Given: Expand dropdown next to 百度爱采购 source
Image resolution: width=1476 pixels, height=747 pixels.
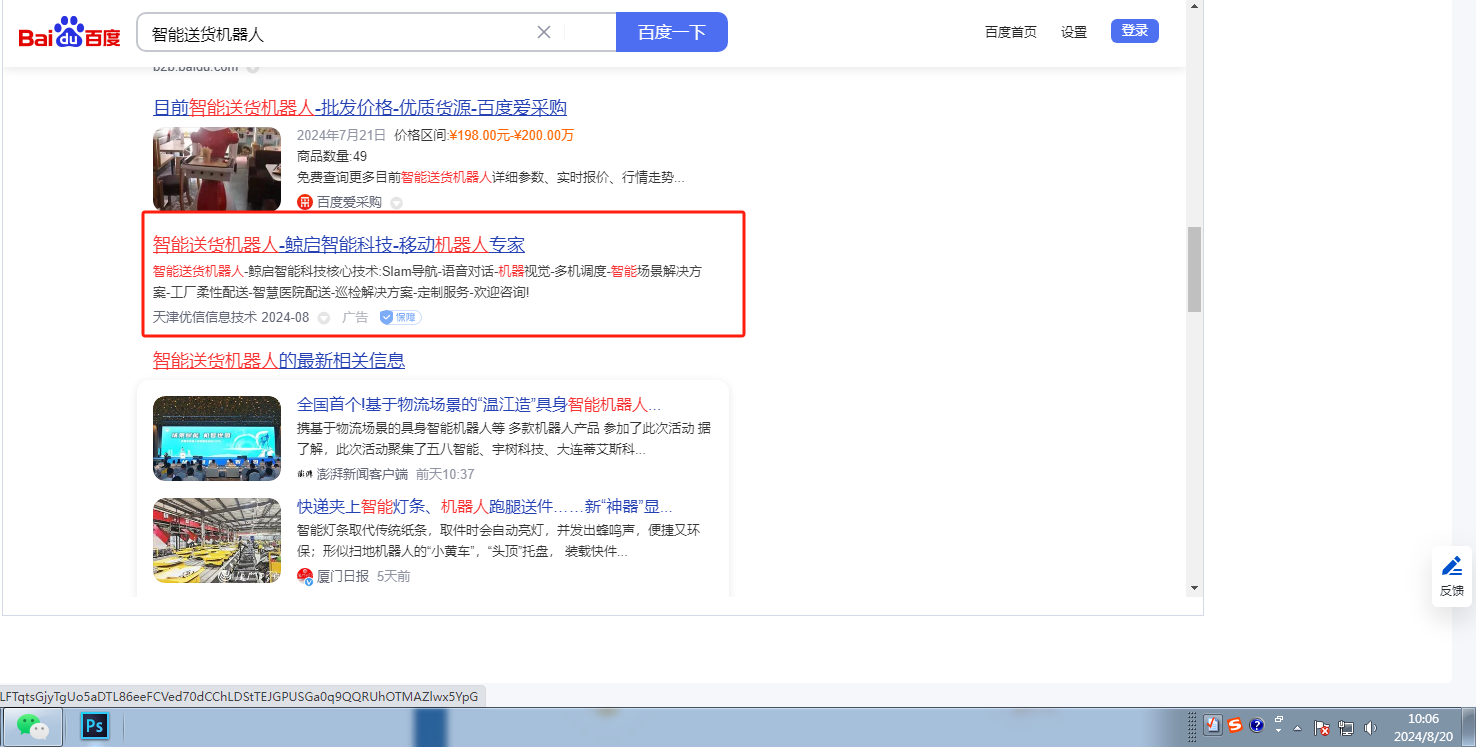Looking at the screenshot, I should 396,203.
